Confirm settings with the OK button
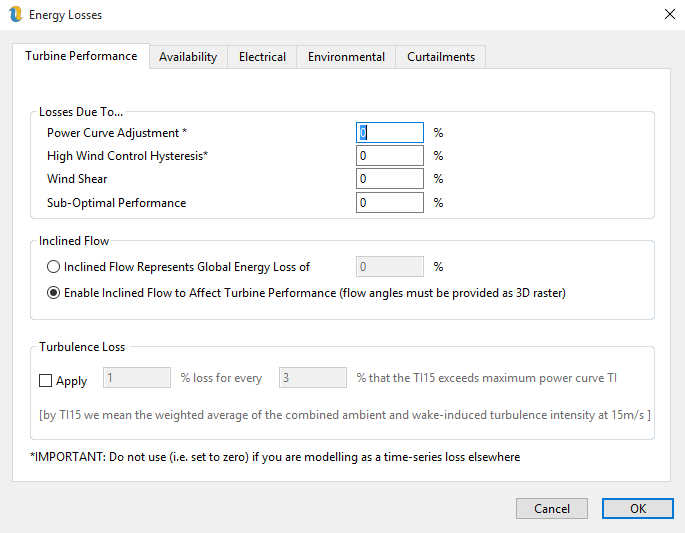This screenshot has width=685, height=533. [x=637, y=508]
